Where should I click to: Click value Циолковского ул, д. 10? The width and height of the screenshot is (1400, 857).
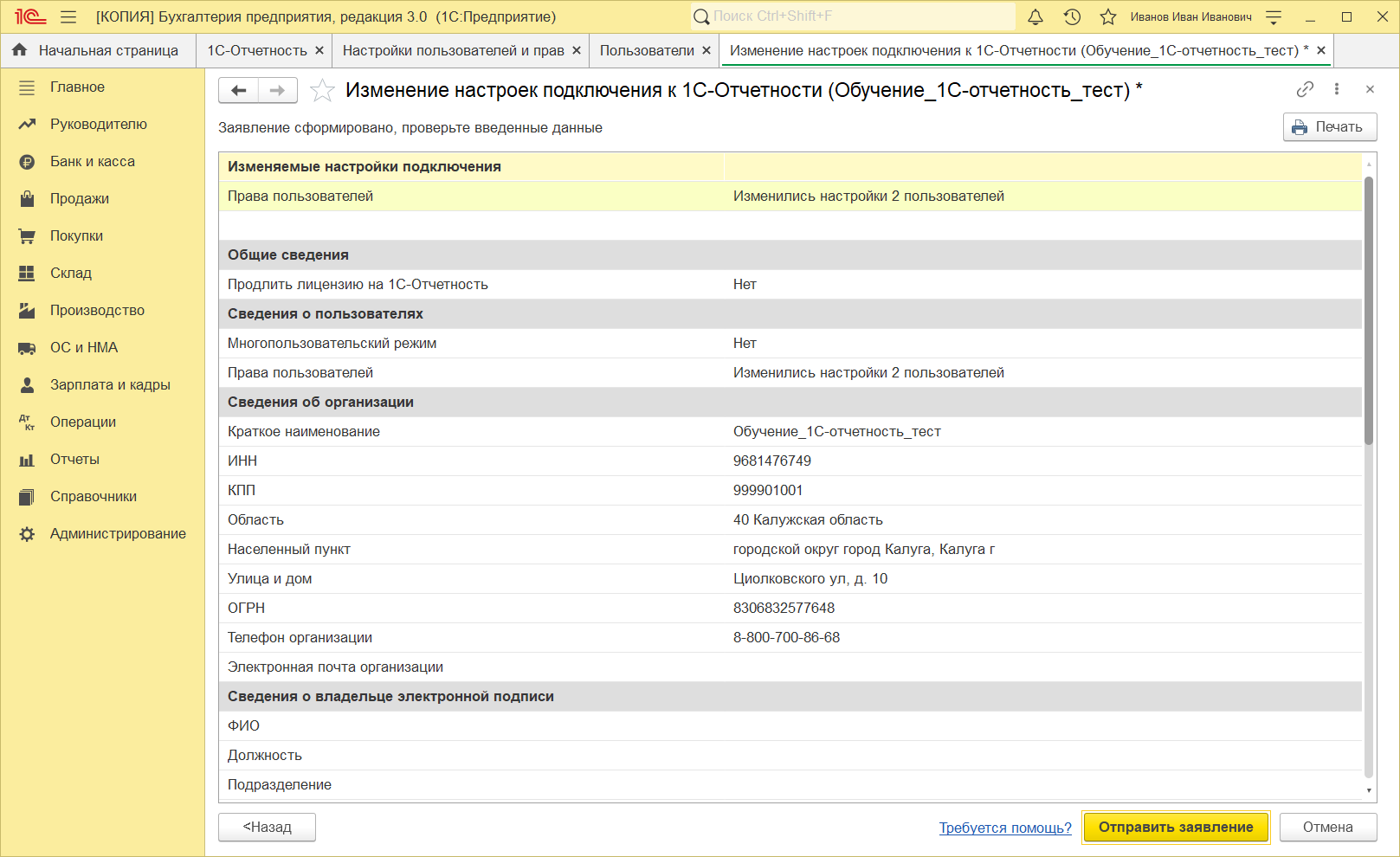tap(810, 579)
